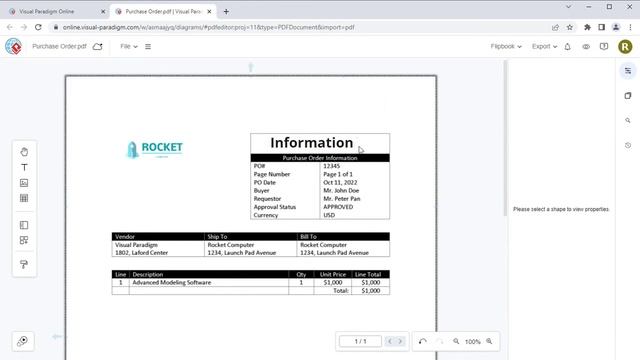This screenshot has width=640, height=360.
Task: Select the Image insert tool
Action: point(24,183)
